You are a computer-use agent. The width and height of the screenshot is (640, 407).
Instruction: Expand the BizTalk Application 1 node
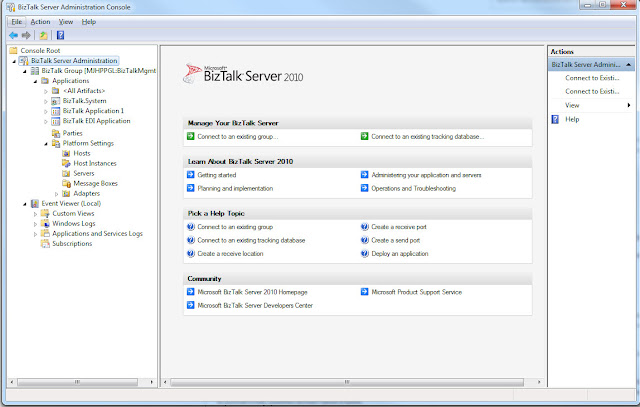pos(46,111)
